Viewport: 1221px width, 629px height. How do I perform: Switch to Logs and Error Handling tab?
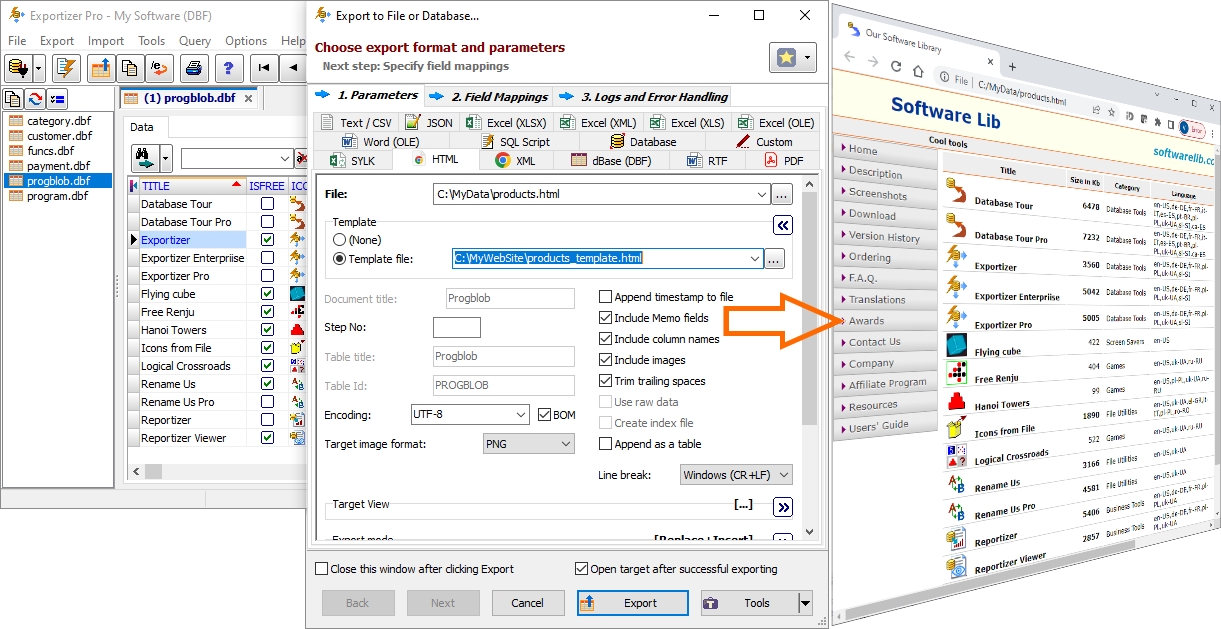tap(645, 97)
